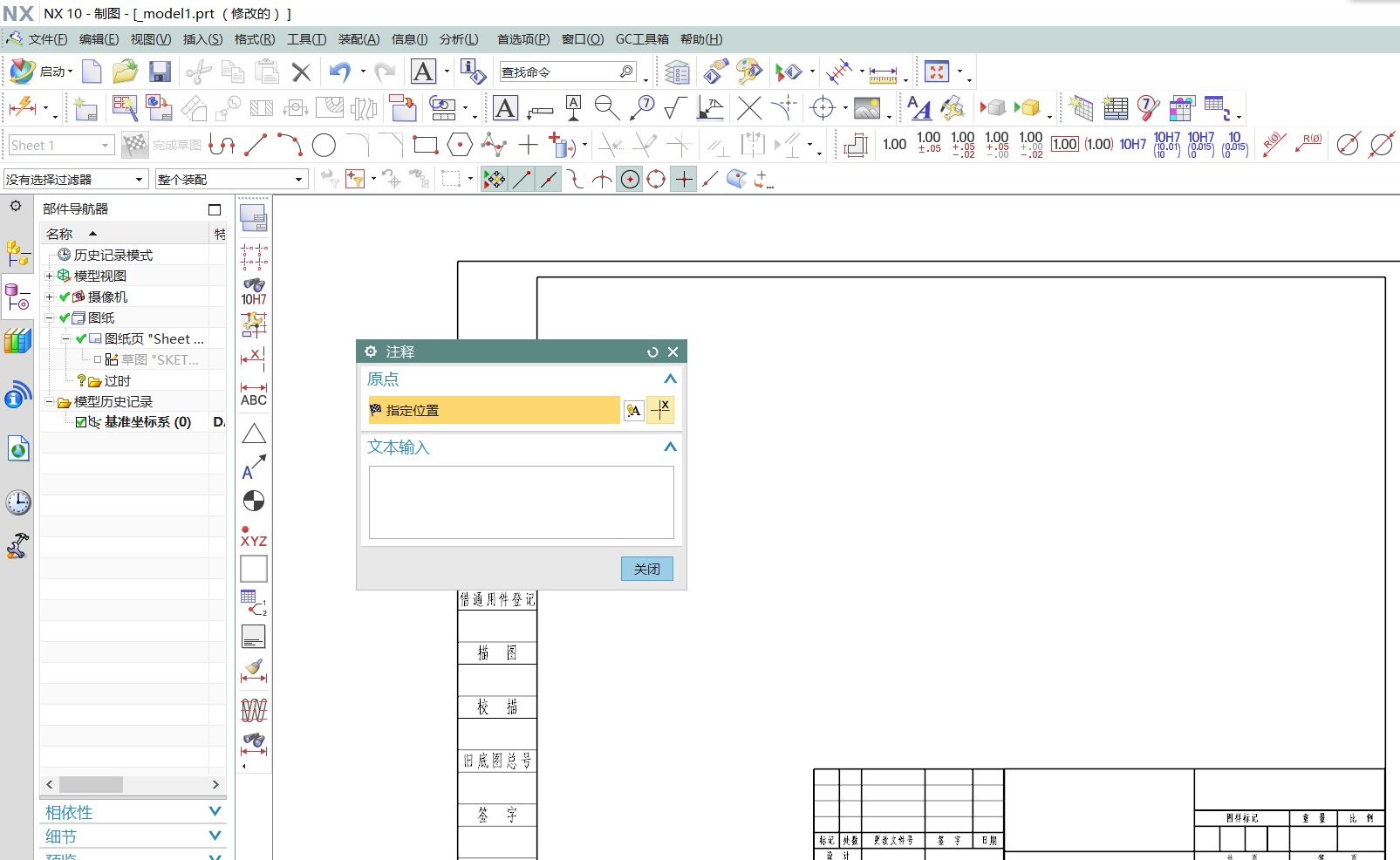Toggle the snap point-on-curve option
Viewport: 1400px width, 860px height.
710,180
